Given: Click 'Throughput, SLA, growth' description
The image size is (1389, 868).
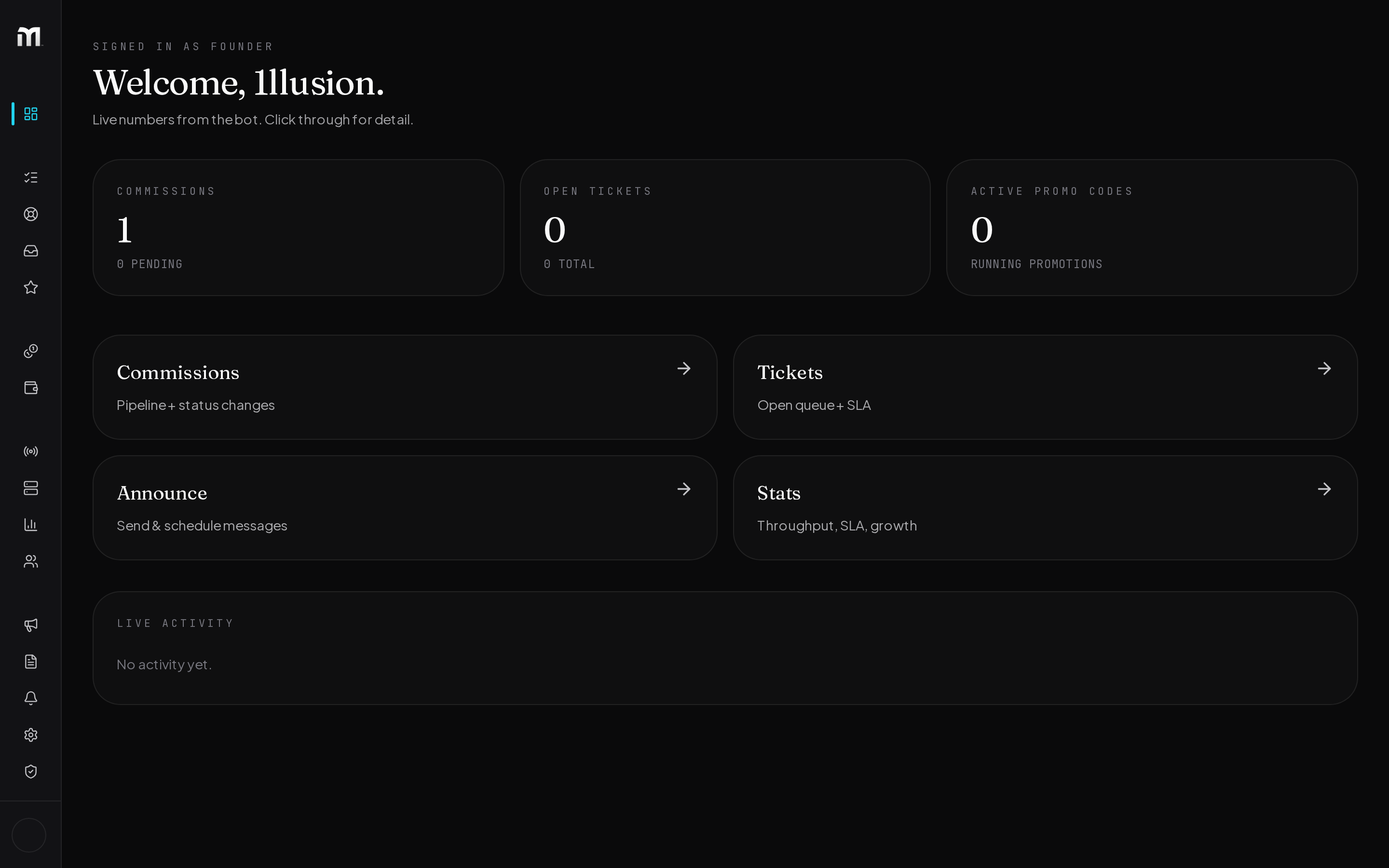Looking at the screenshot, I should tap(837, 526).
